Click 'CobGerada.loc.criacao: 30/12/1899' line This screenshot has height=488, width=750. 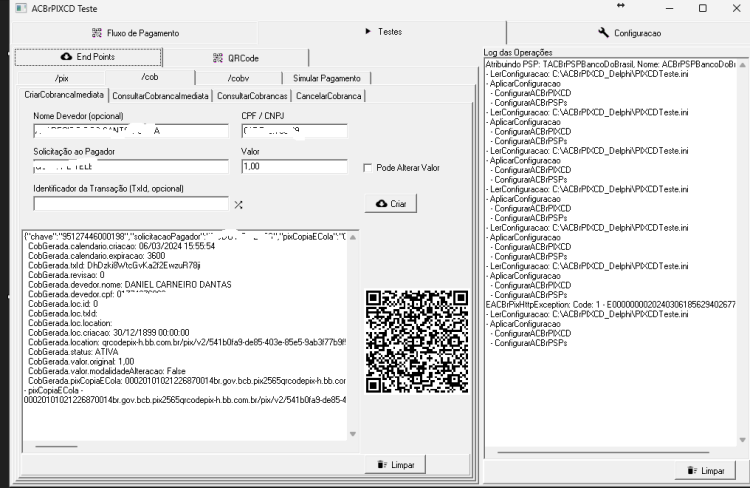click(109, 333)
